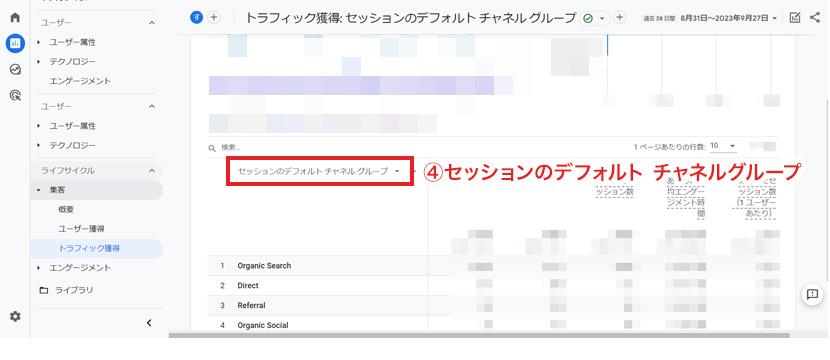Open ユーザー獲得 report
The height and width of the screenshot is (360, 830).
click(81, 229)
